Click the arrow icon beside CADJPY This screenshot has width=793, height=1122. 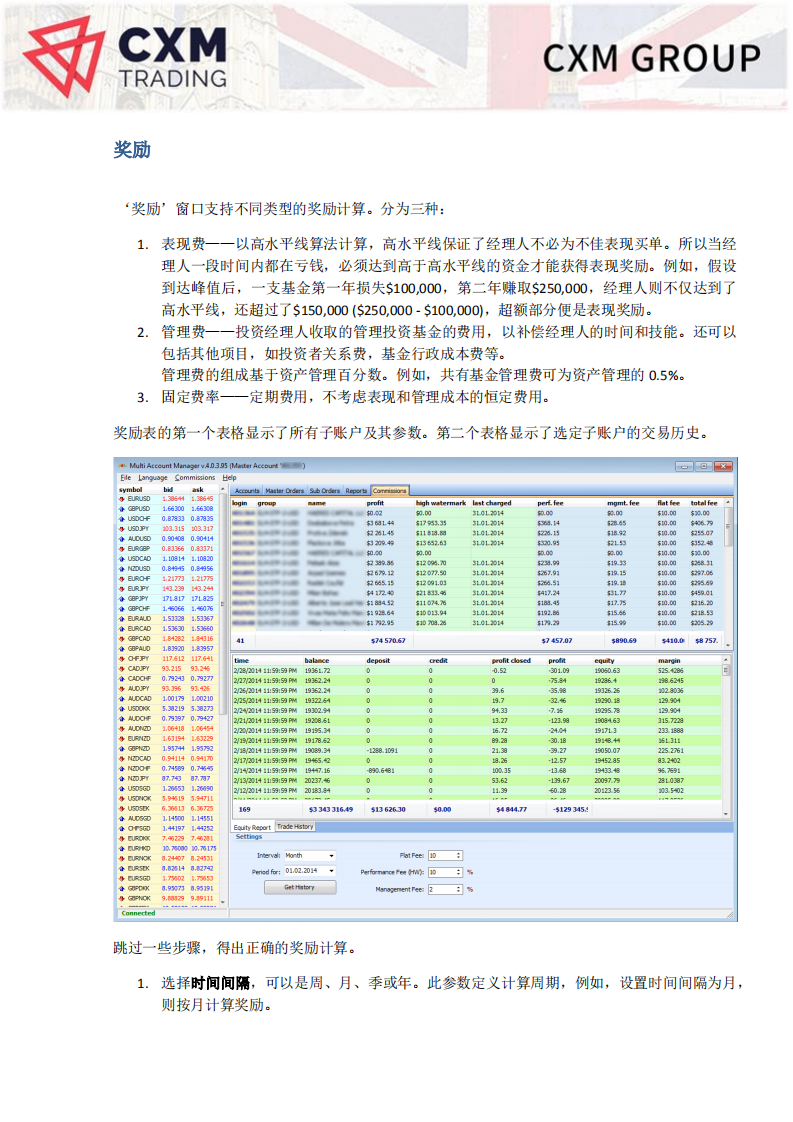122,669
